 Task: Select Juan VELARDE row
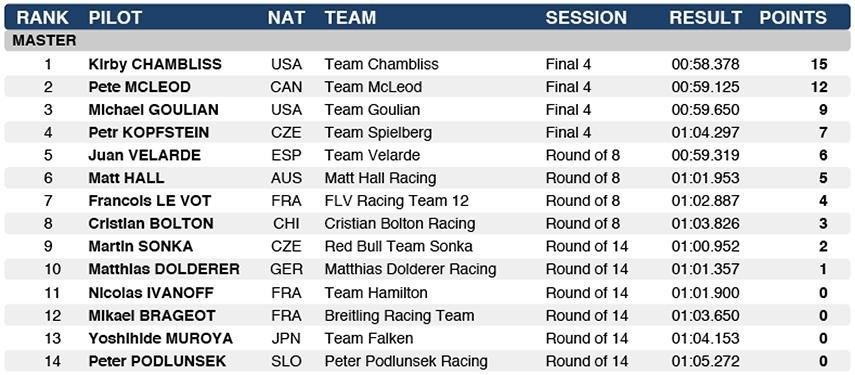coord(428,156)
